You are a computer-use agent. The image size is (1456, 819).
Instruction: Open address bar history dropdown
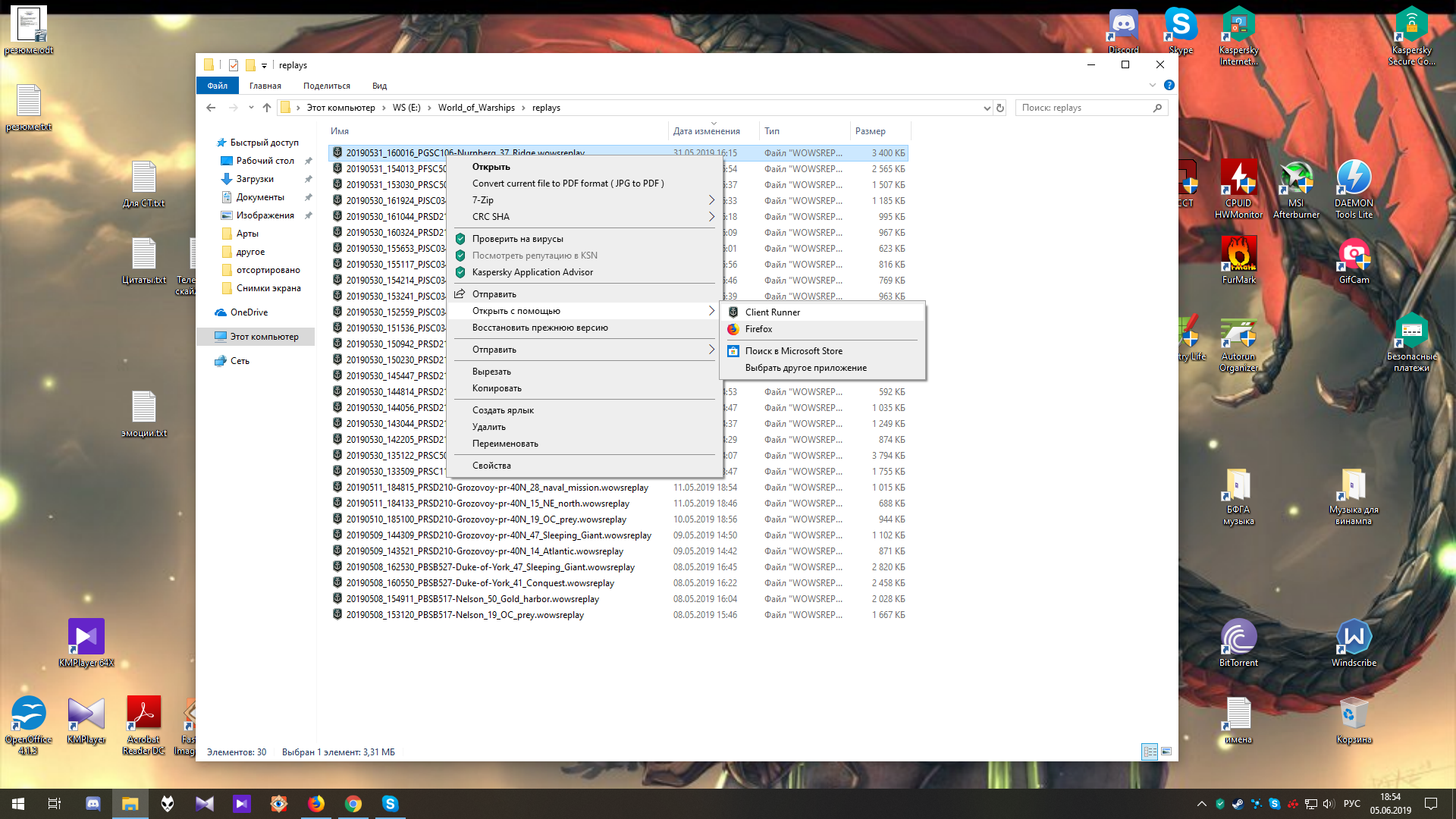[987, 108]
